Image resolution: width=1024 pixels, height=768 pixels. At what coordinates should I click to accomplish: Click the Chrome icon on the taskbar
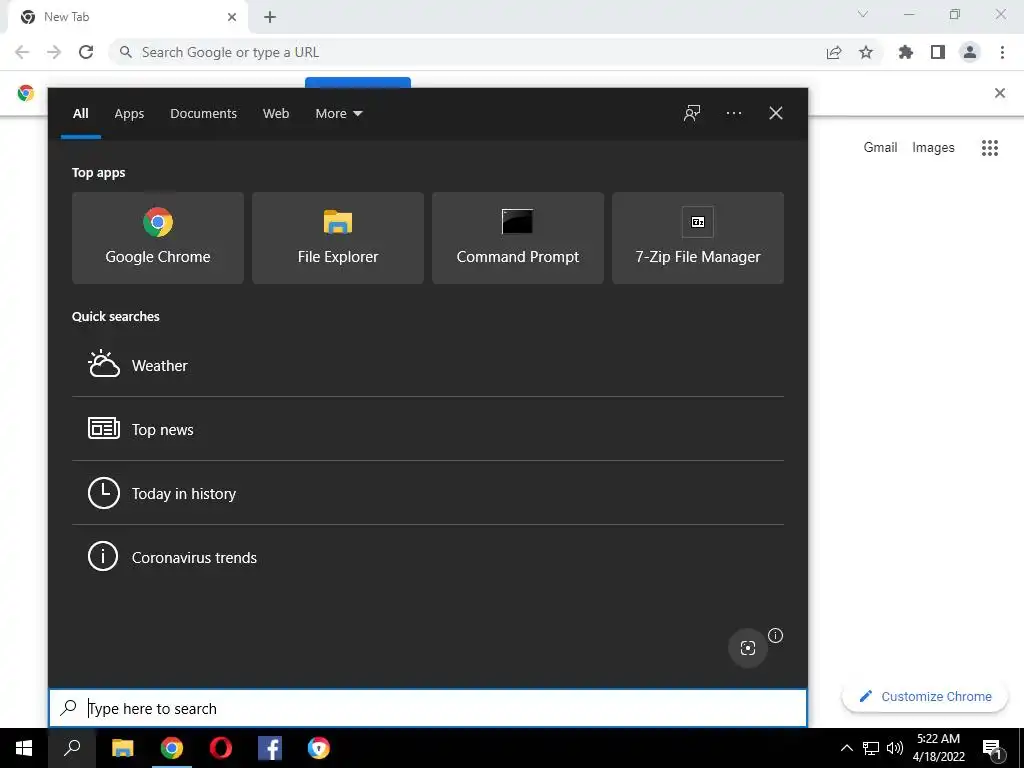coord(172,748)
